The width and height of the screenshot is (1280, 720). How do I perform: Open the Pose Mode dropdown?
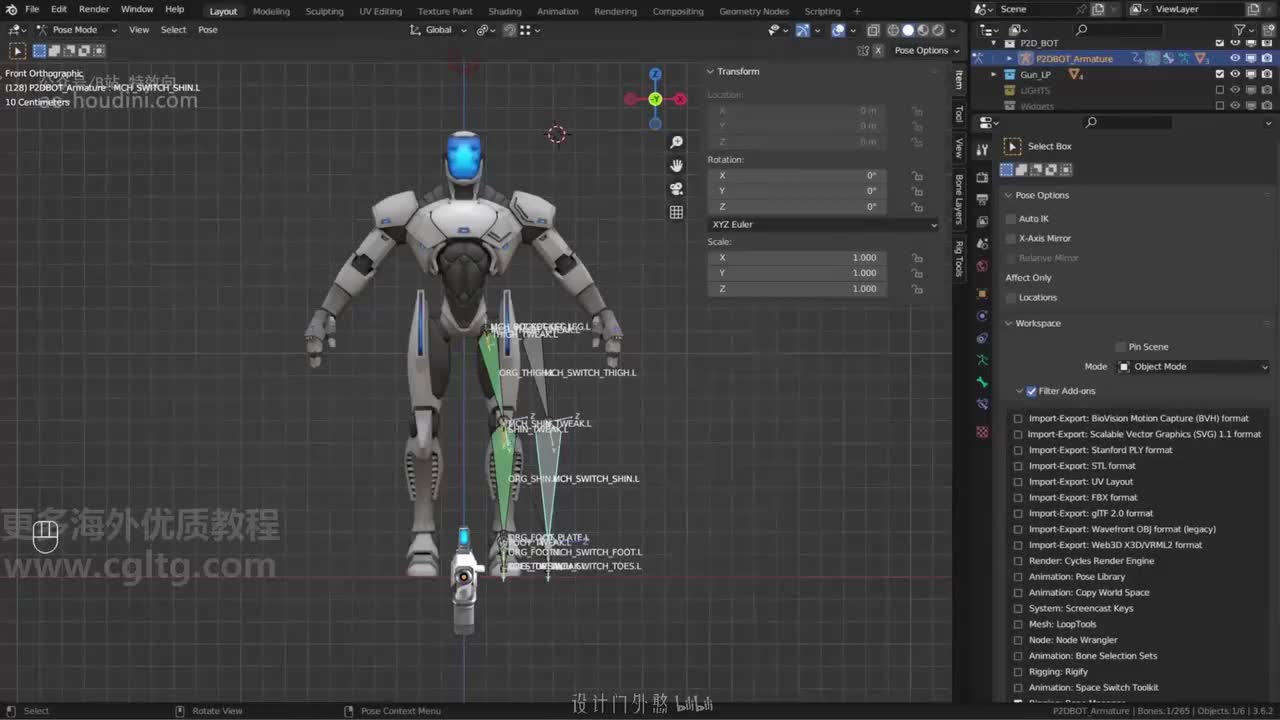pos(76,30)
